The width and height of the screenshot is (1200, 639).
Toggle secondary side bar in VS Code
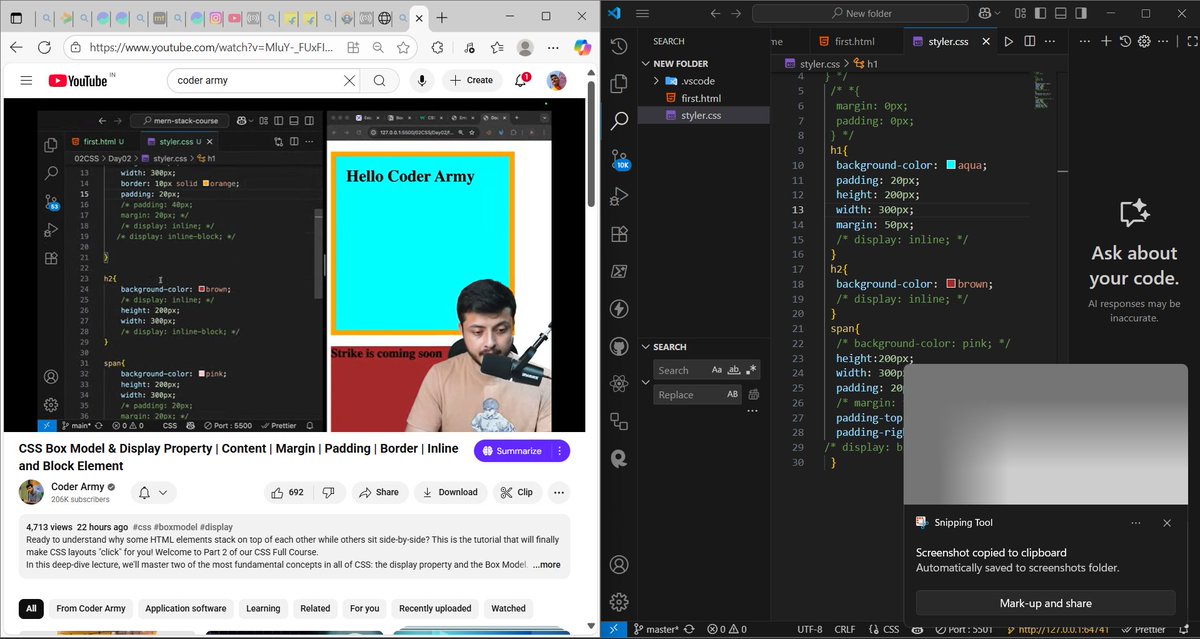(1082, 14)
